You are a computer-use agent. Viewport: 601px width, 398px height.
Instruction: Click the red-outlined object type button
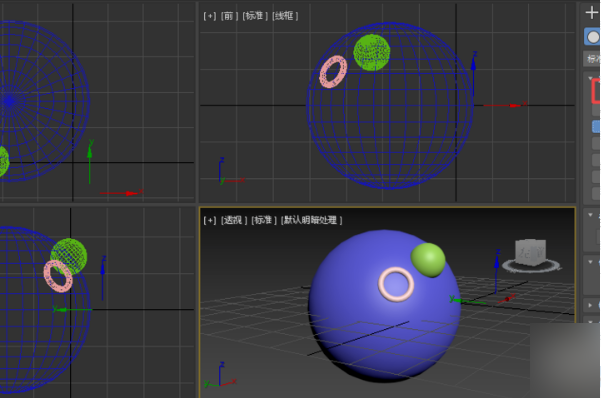(x=596, y=91)
